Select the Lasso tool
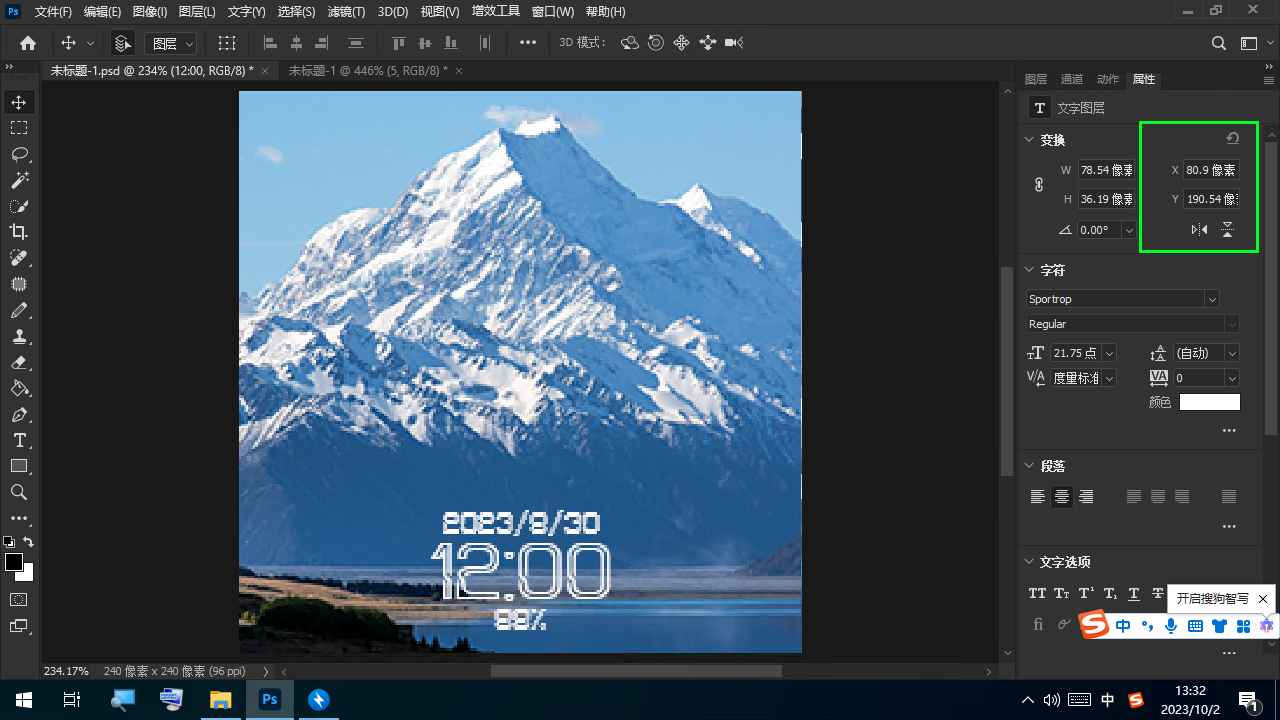This screenshot has width=1280, height=720. pos(19,154)
